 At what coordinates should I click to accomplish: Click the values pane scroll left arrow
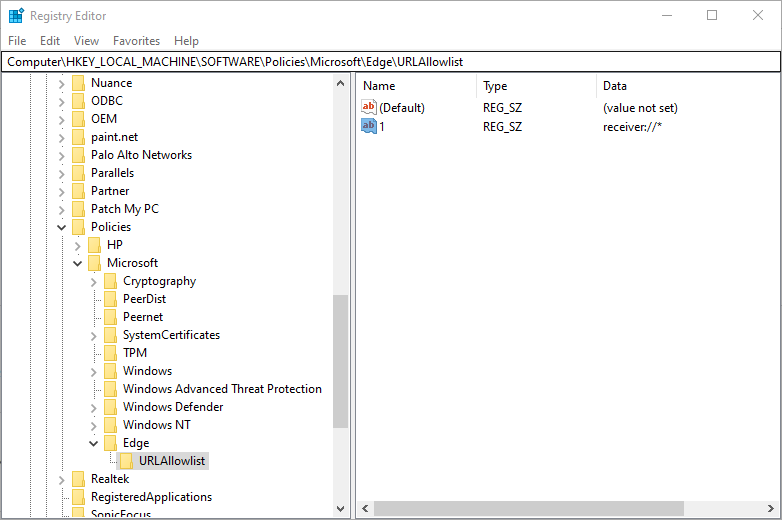pyautogui.click(x=365, y=509)
